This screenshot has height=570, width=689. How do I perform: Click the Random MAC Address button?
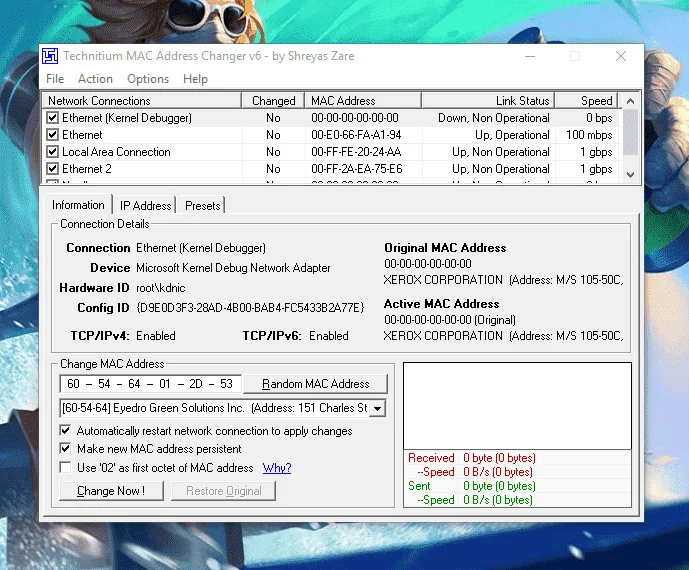(x=315, y=384)
